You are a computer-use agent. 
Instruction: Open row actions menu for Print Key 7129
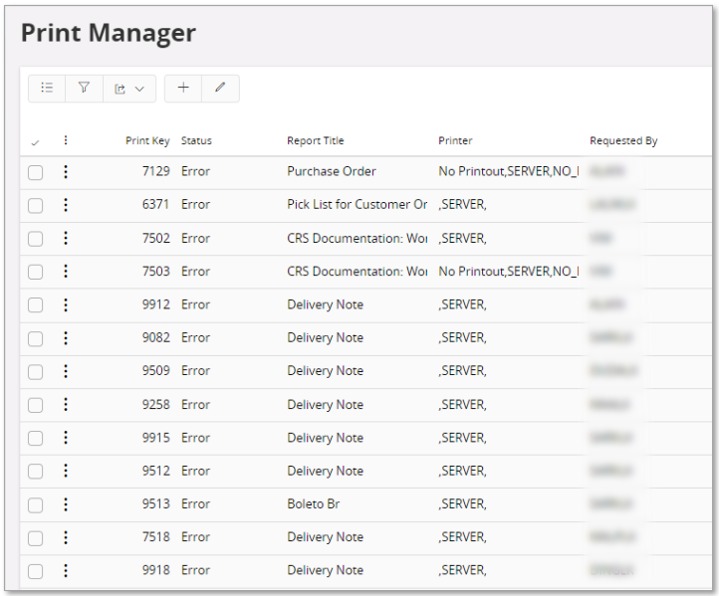point(65,171)
